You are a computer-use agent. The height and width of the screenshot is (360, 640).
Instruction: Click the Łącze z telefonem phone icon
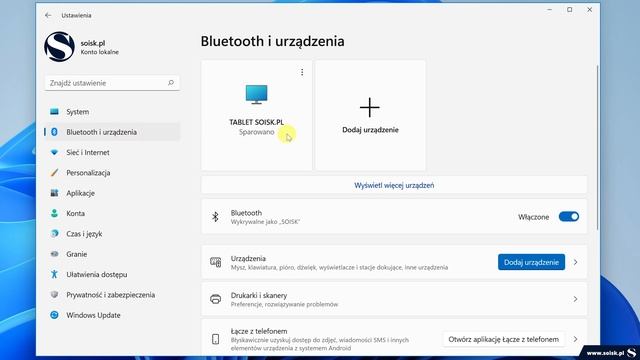click(216, 339)
